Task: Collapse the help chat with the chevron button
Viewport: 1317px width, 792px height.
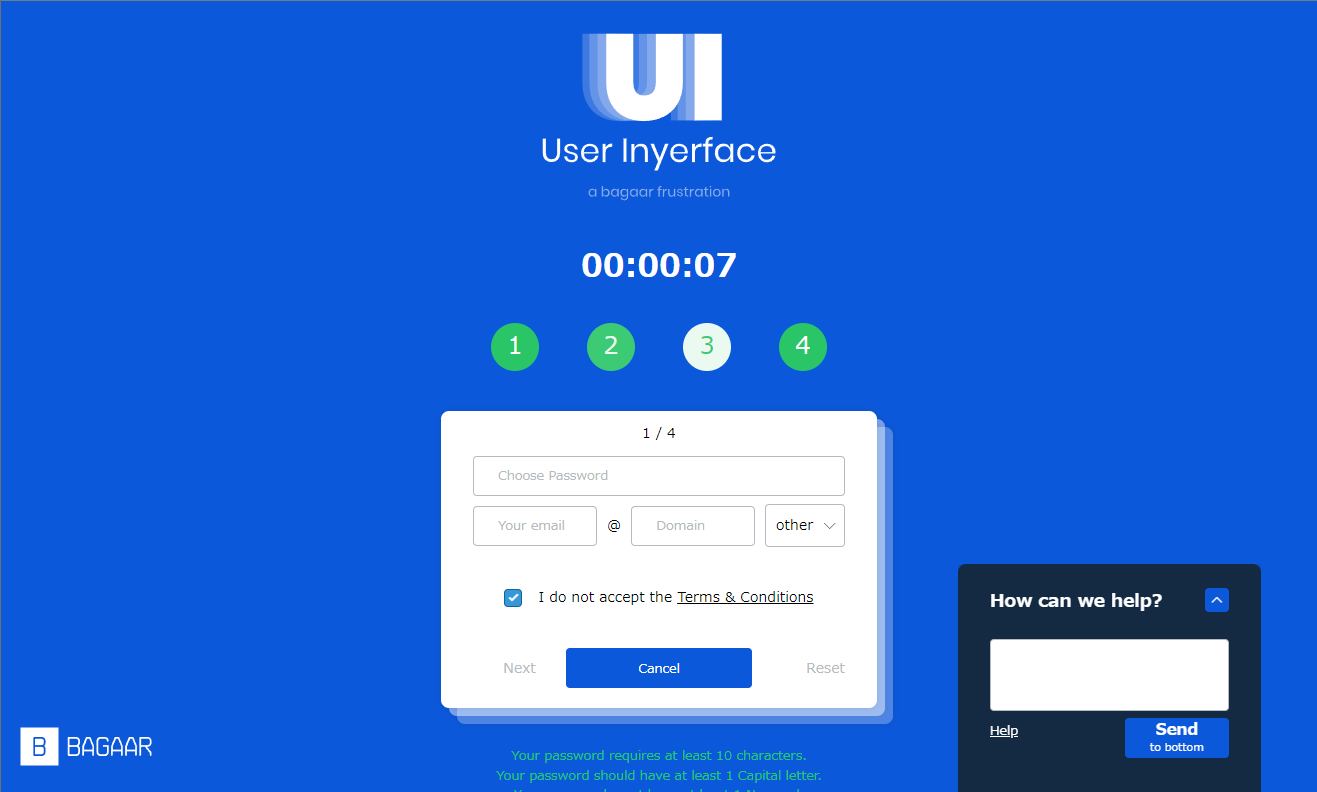Action: (1217, 600)
